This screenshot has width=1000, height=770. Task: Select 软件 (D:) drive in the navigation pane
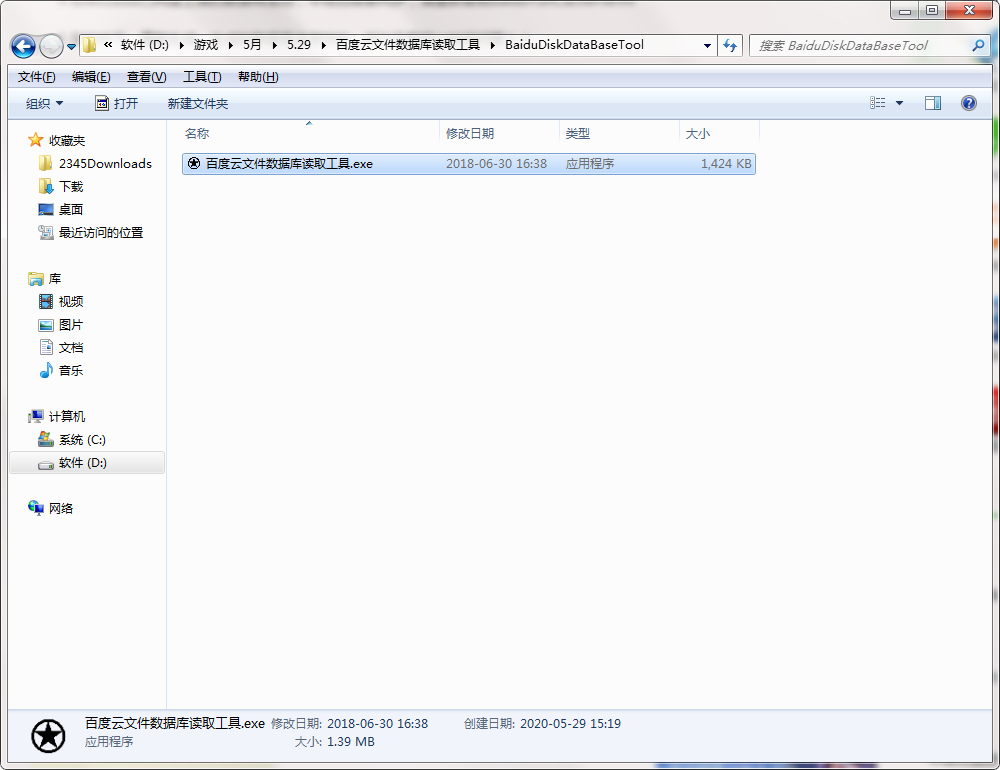[x=87, y=463]
